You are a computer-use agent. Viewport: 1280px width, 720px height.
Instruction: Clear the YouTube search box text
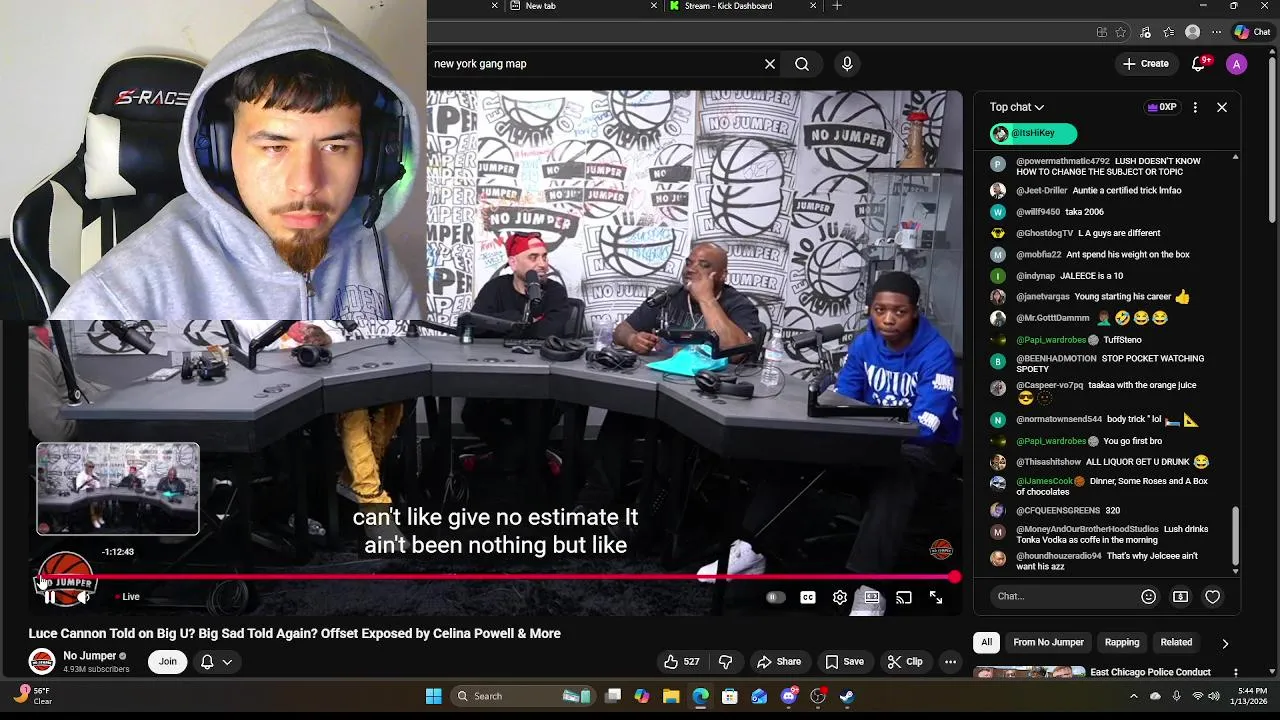pyautogui.click(x=770, y=64)
